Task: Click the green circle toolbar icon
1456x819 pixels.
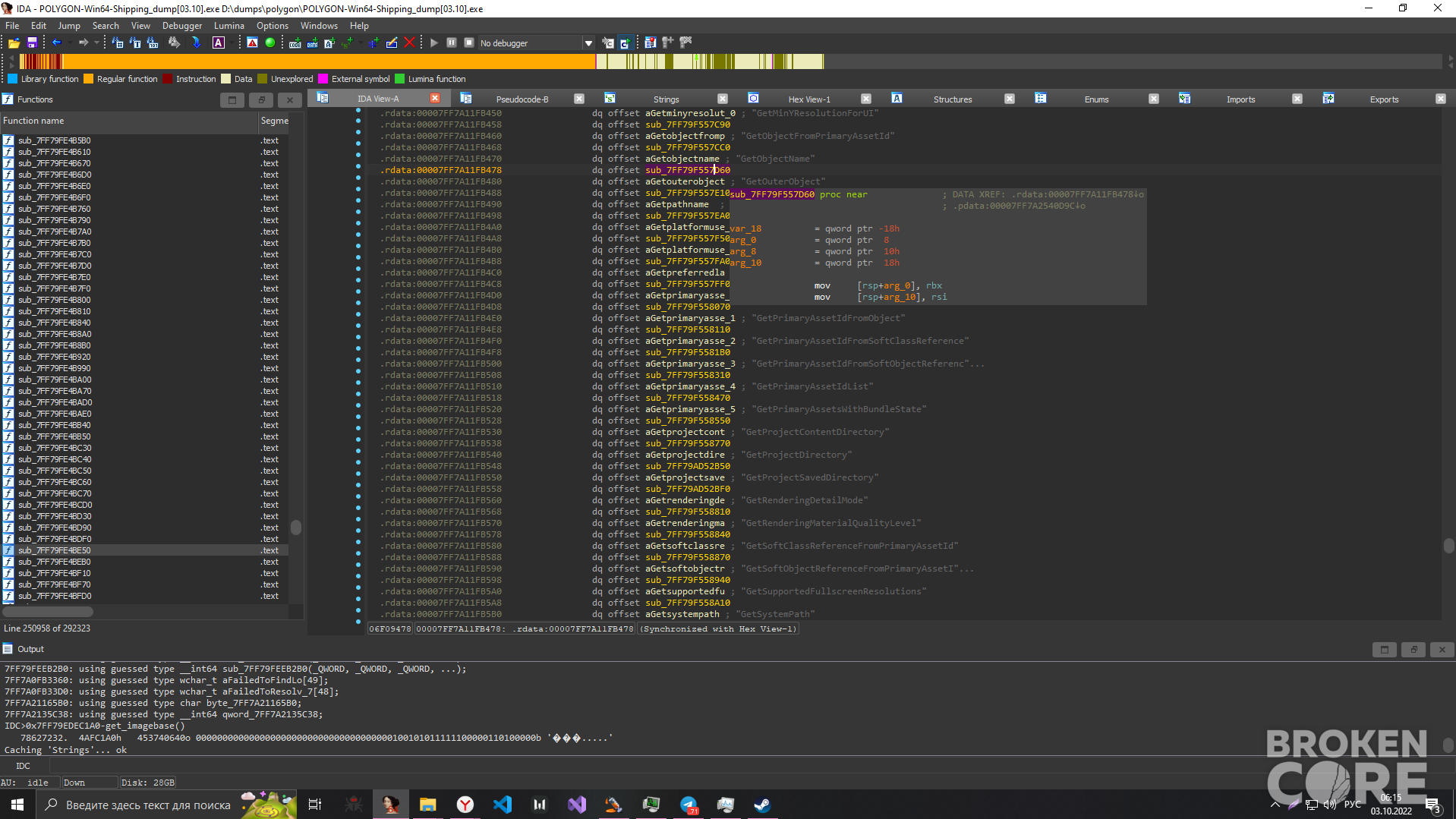Action: pos(270,43)
